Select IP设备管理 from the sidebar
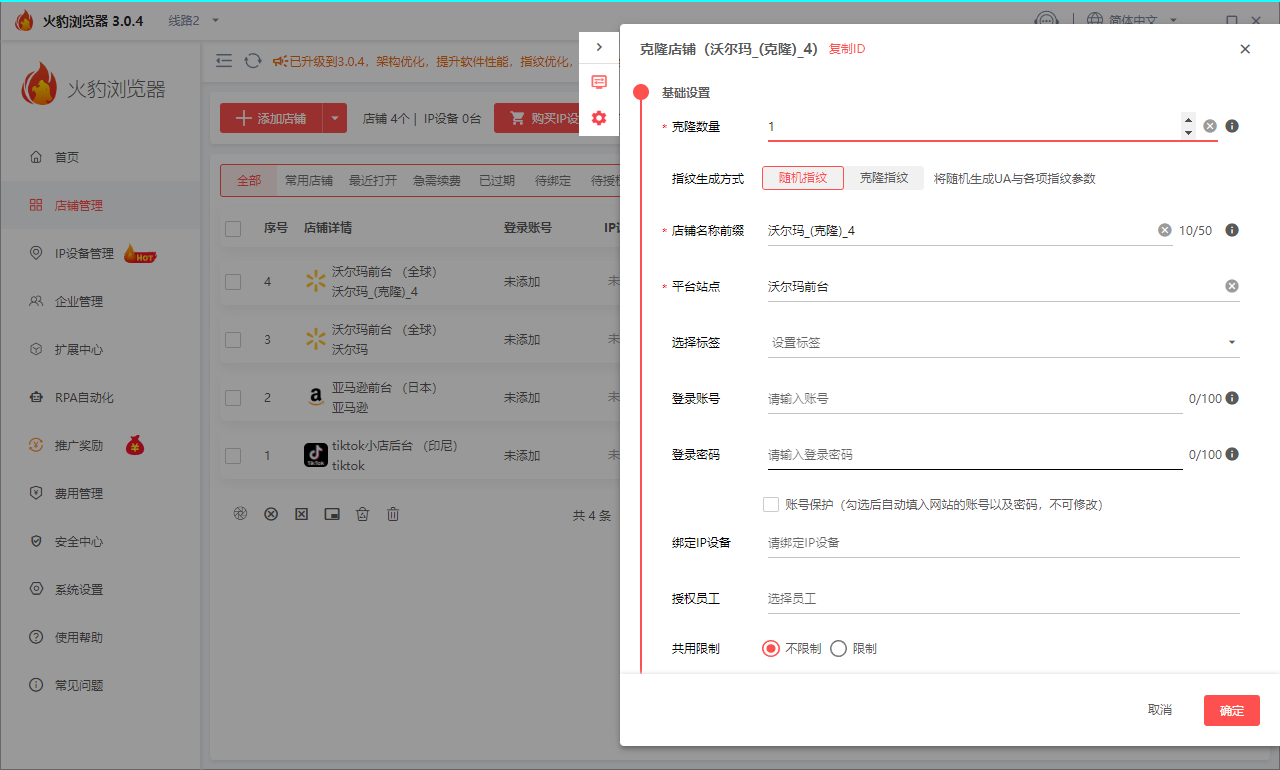The width and height of the screenshot is (1280, 770). tap(86, 253)
